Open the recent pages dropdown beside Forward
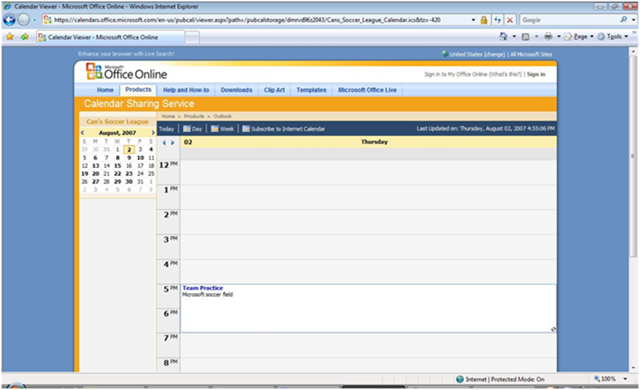The height and width of the screenshot is (390, 640). (x=34, y=20)
